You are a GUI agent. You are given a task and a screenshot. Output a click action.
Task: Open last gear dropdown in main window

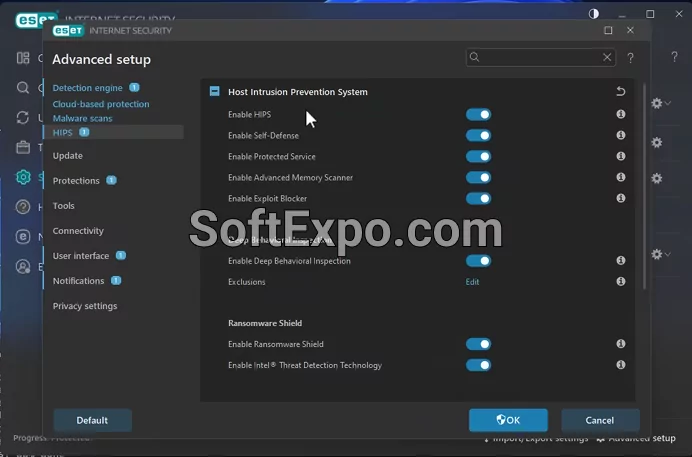(661, 255)
